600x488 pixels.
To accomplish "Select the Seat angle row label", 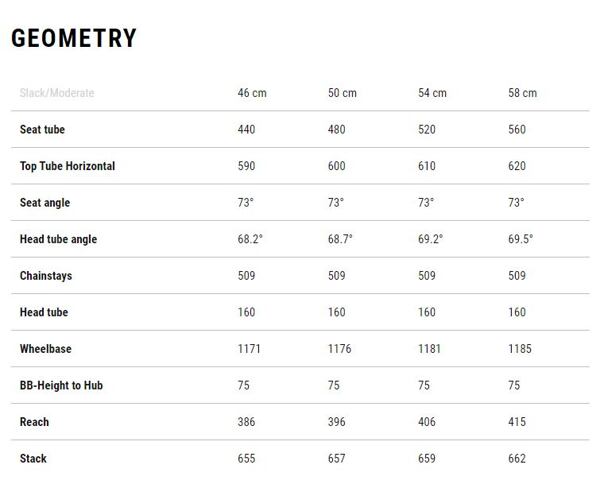I will (45, 203).
